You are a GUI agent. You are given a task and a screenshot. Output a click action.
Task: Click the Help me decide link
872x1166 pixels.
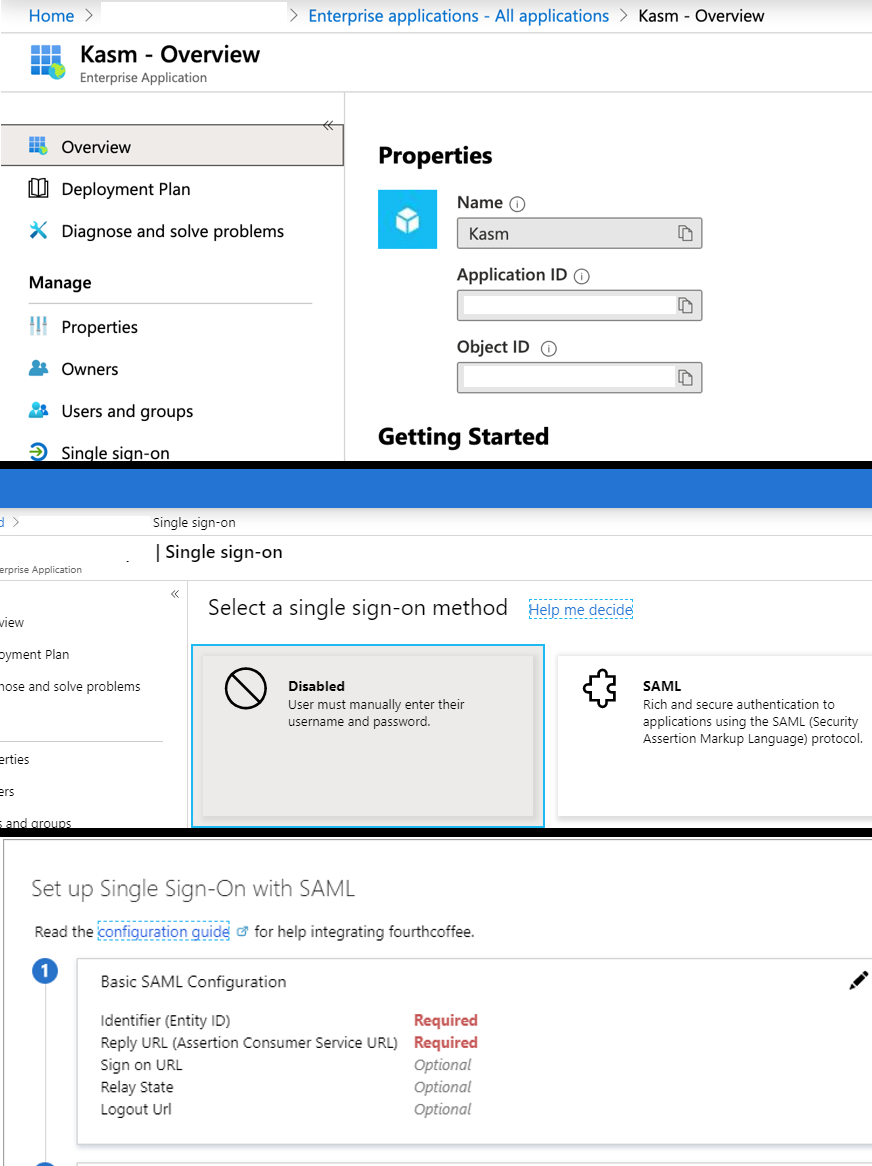pyautogui.click(x=580, y=610)
